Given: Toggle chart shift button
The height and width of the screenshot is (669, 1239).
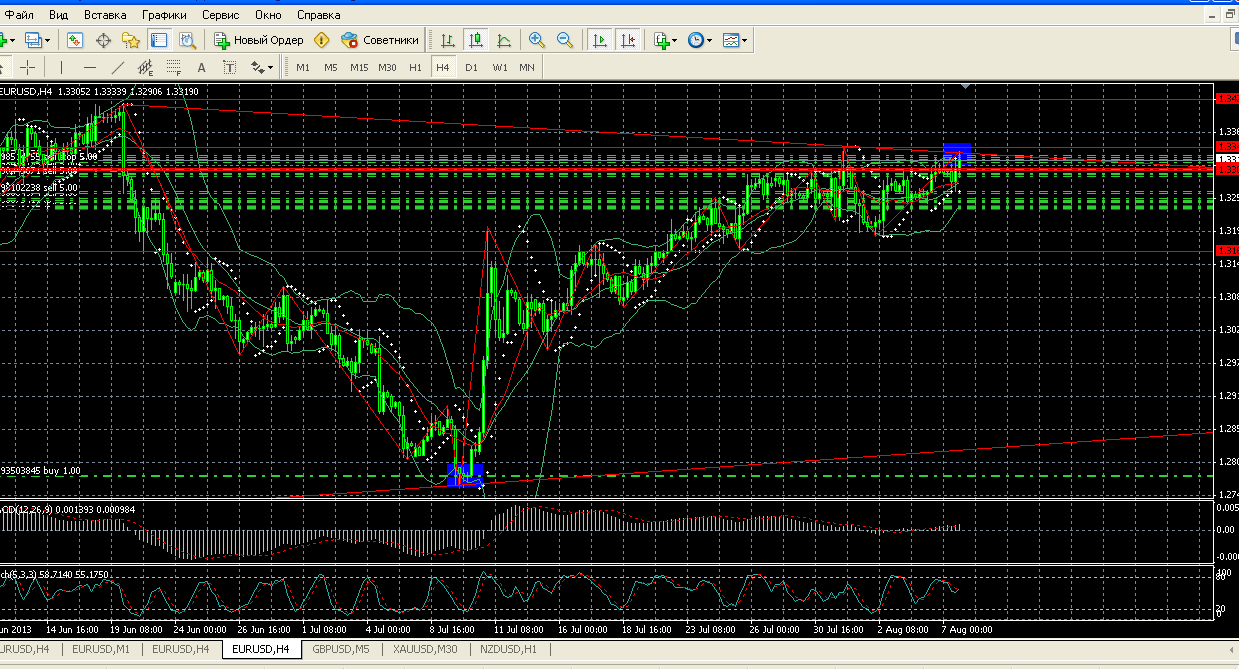Looking at the screenshot, I should pyautogui.click(x=628, y=40).
